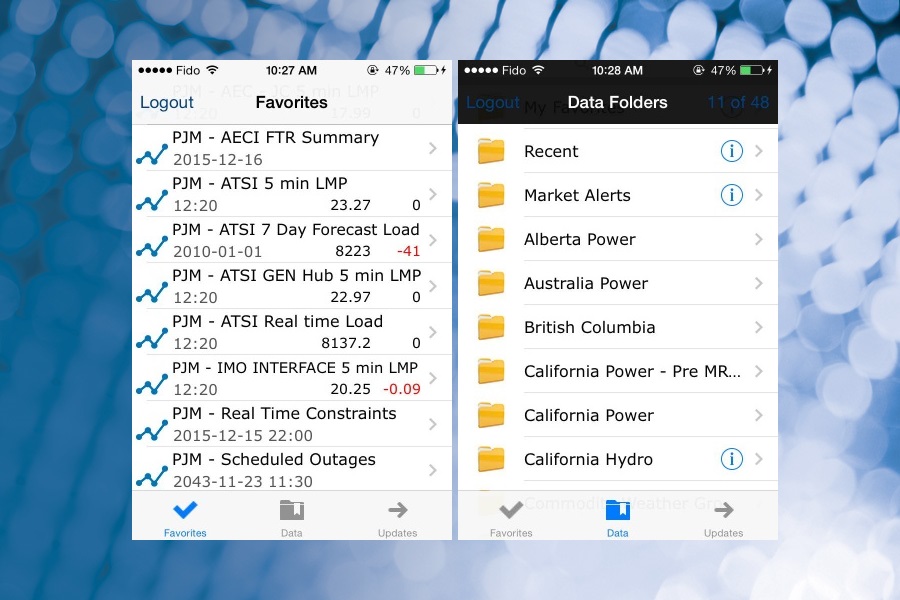
Task: Tap the -41 change value
Action: tap(408, 251)
